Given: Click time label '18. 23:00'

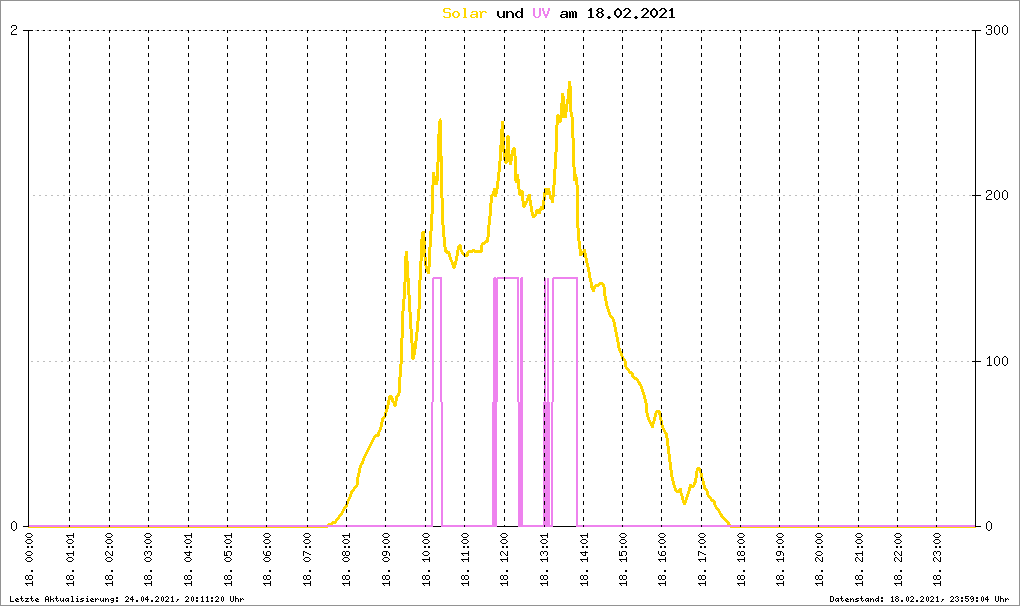Looking at the screenshot, I should 937,559.
